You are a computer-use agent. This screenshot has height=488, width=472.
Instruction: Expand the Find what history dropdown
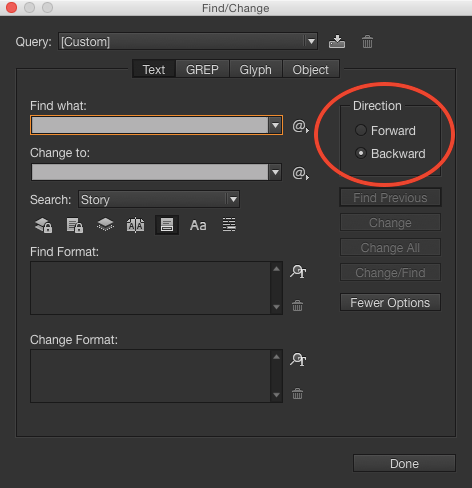click(x=275, y=125)
